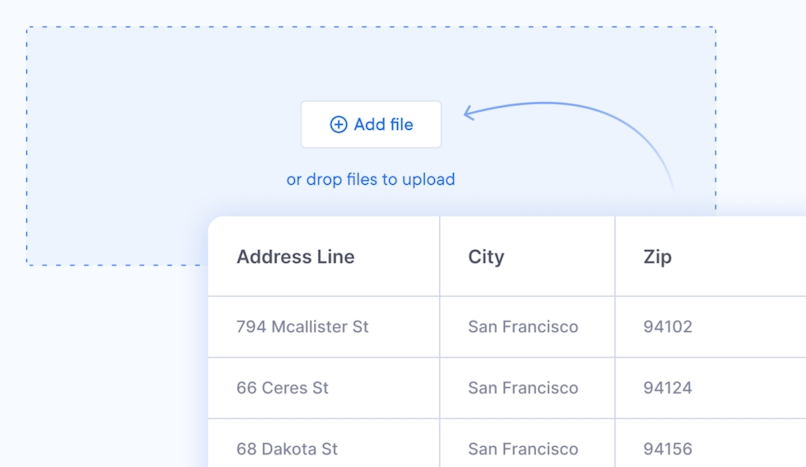
Task: Select the 94156 zip cell
Action: coord(668,449)
